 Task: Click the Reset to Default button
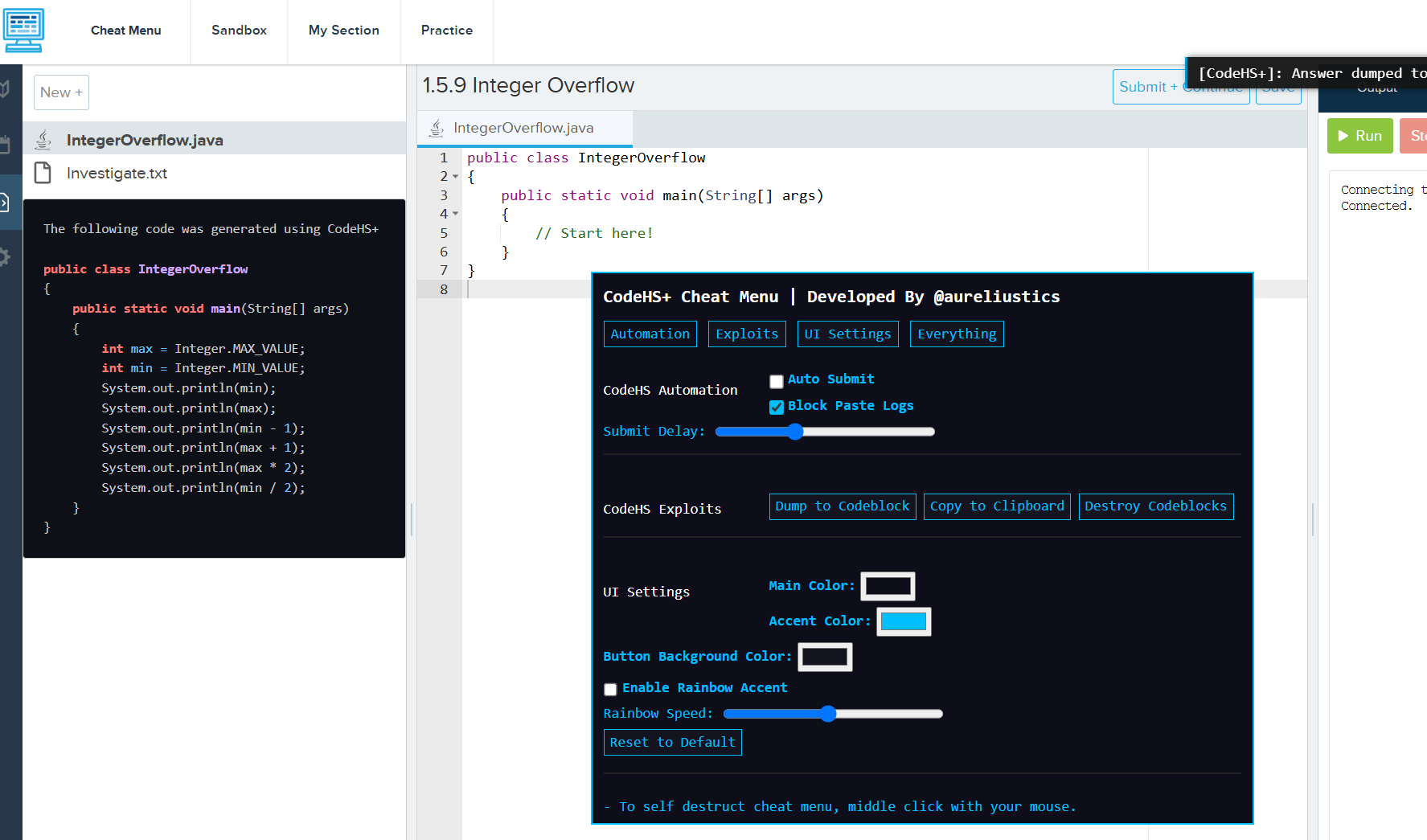(673, 743)
